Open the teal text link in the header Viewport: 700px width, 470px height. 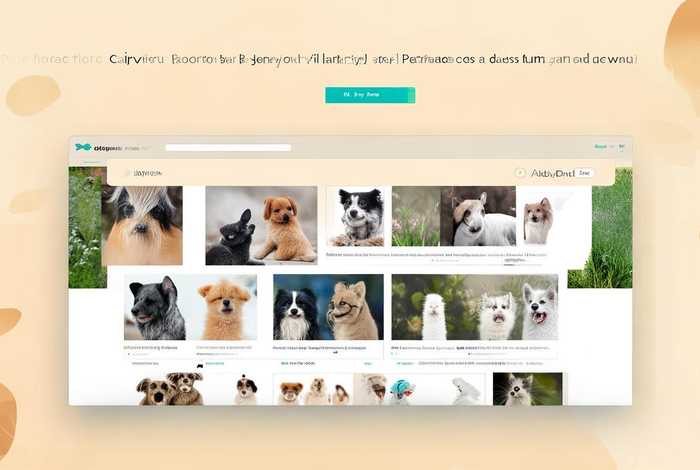600,146
